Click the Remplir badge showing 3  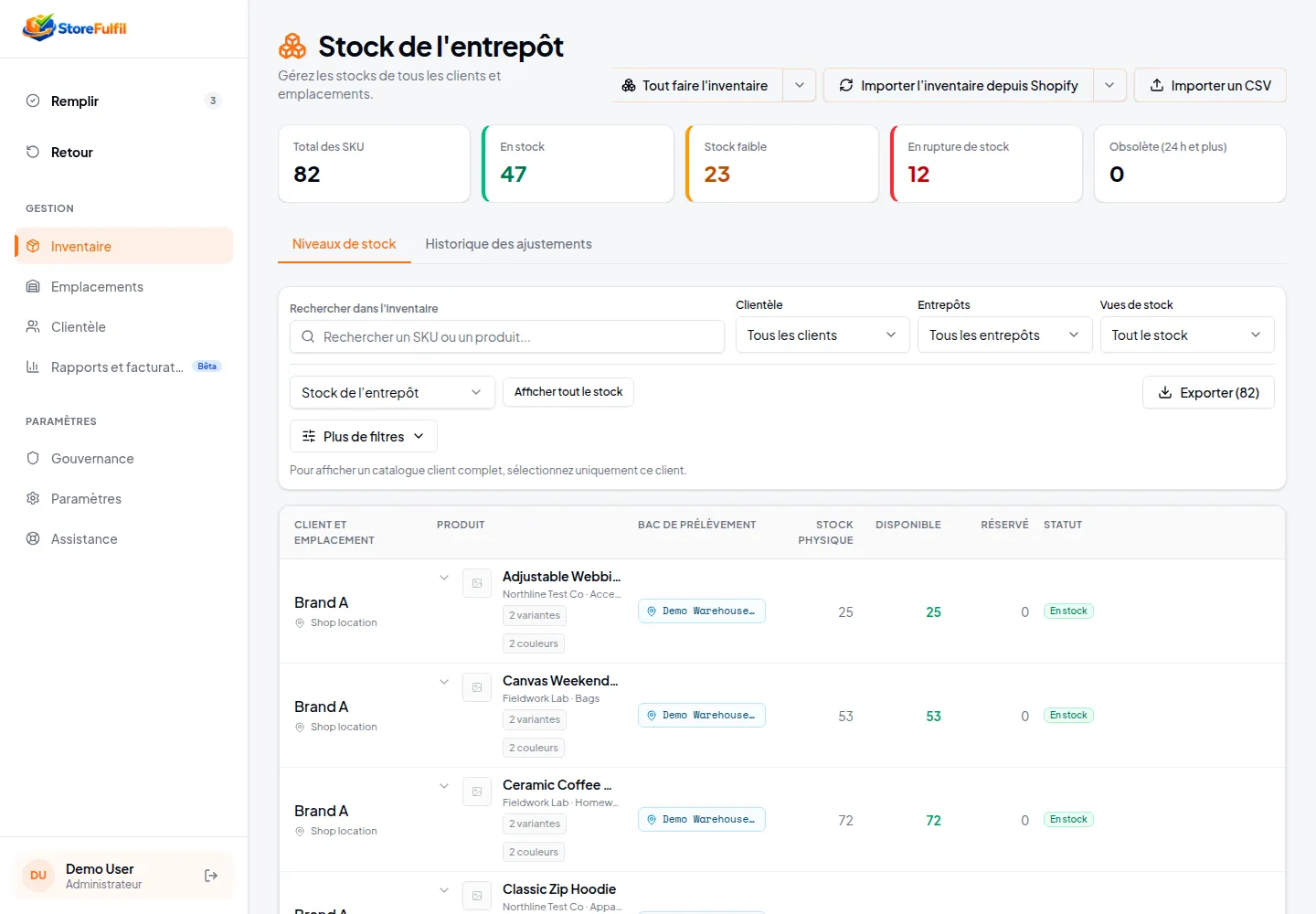click(213, 101)
